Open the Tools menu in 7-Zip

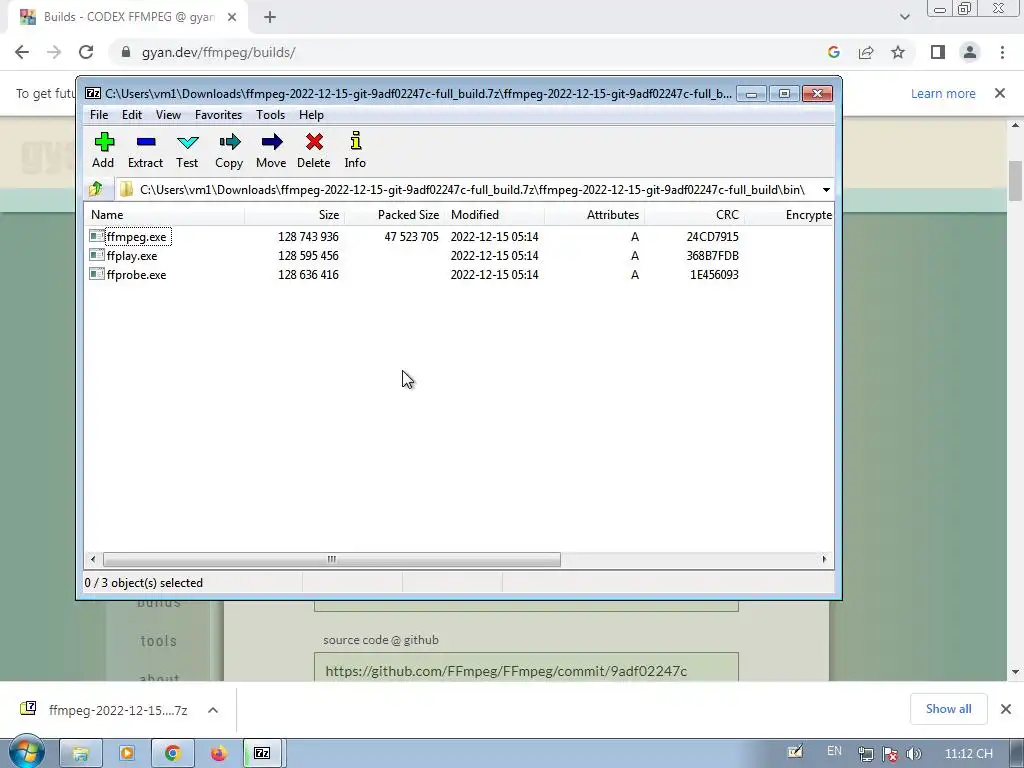[270, 115]
